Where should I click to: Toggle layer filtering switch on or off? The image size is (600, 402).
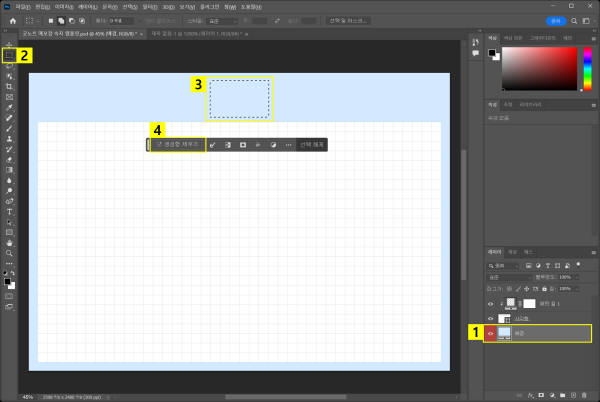(x=578, y=265)
